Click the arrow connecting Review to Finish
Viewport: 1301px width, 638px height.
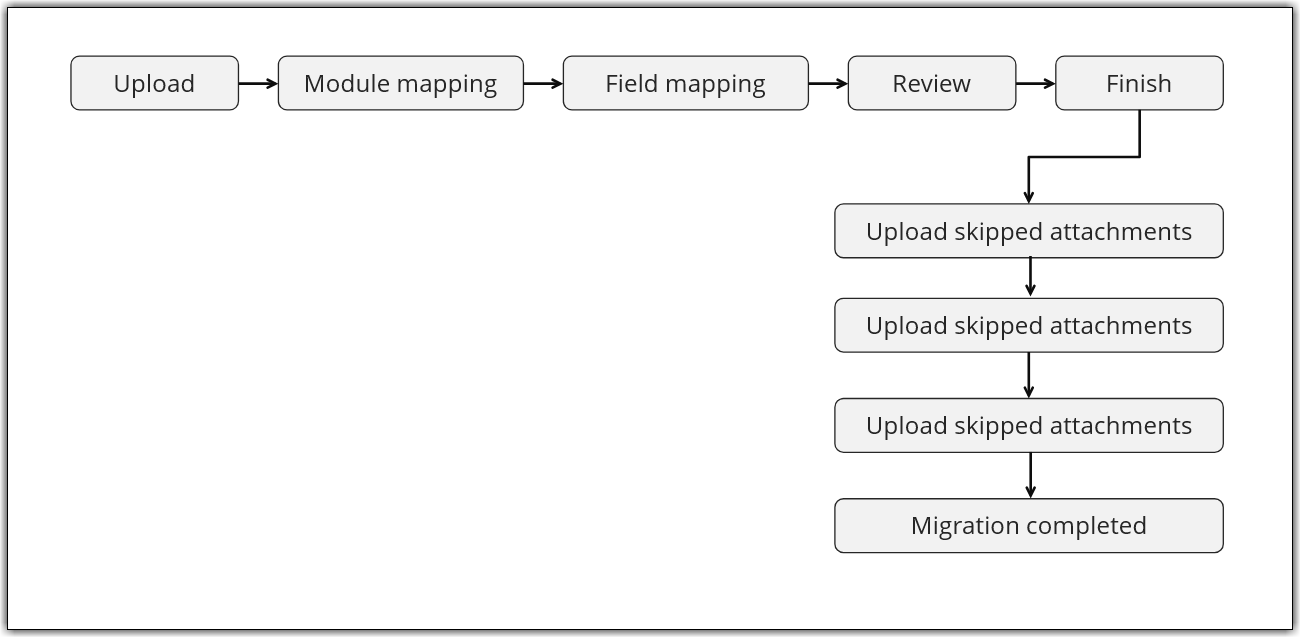click(1034, 84)
